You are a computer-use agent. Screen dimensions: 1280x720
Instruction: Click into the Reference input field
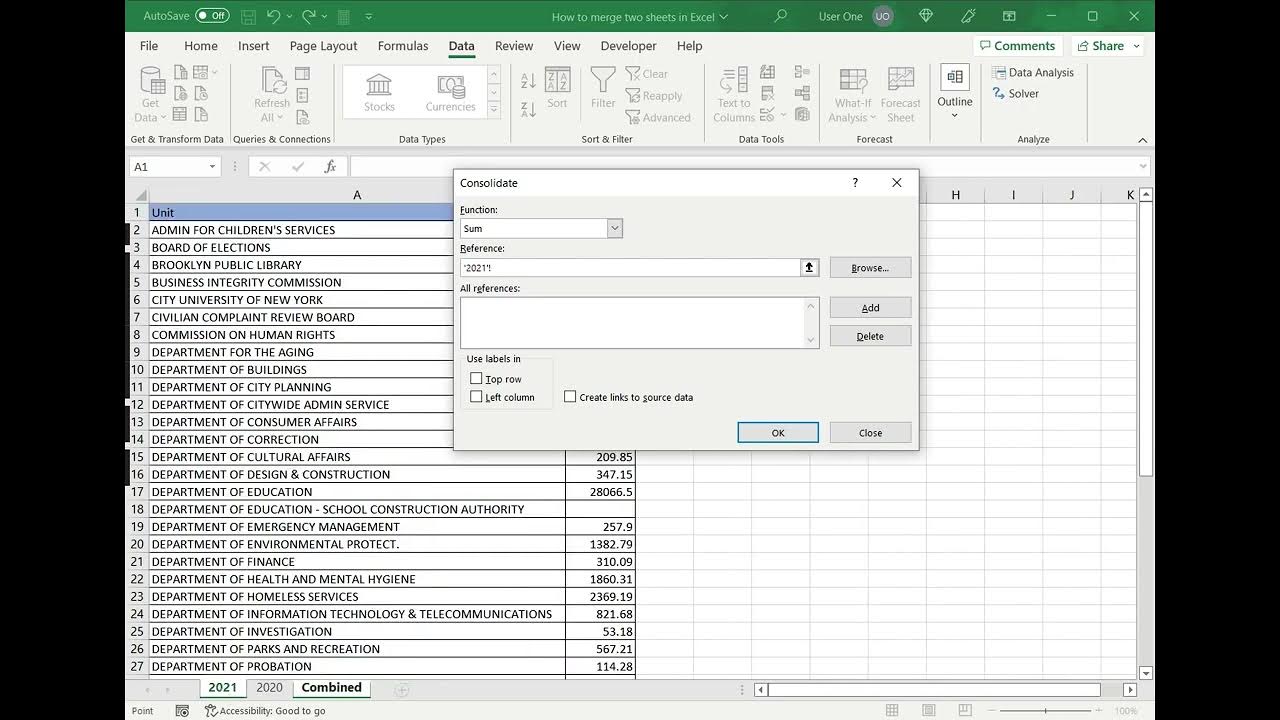coord(630,268)
